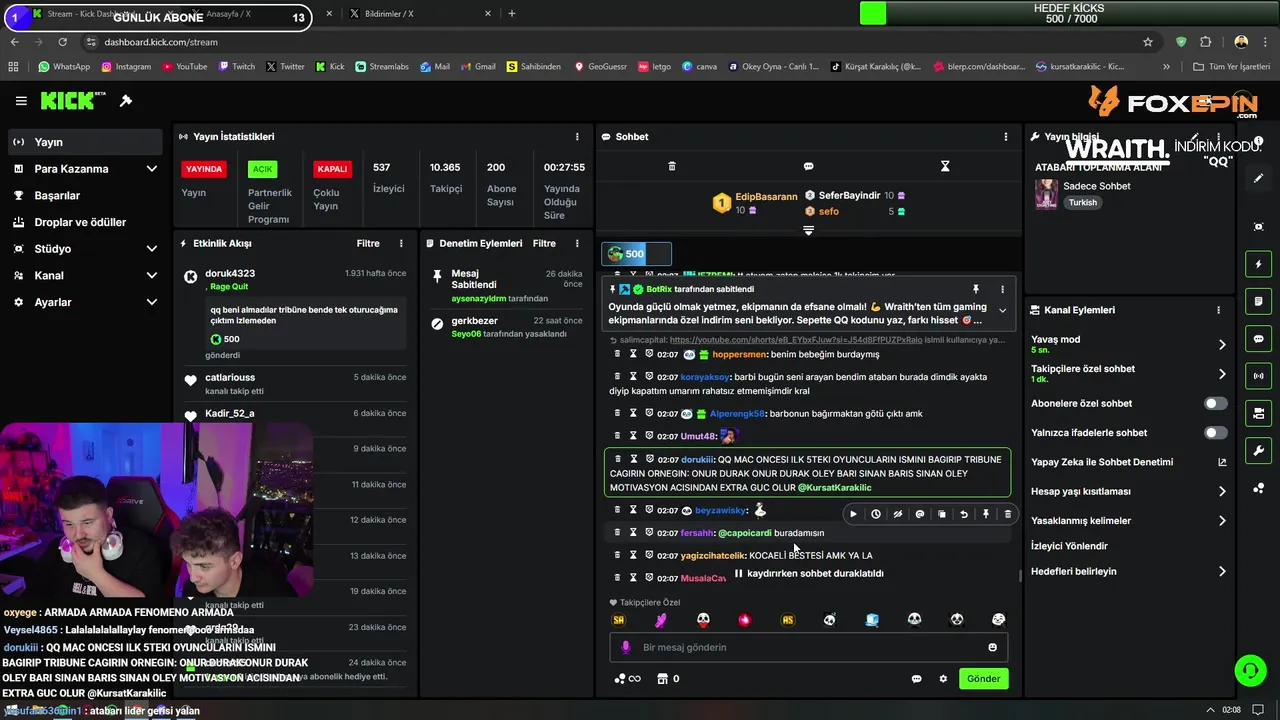Open chat settings gear beside Gönder
This screenshot has height=720, width=1280.
point(943,679)
